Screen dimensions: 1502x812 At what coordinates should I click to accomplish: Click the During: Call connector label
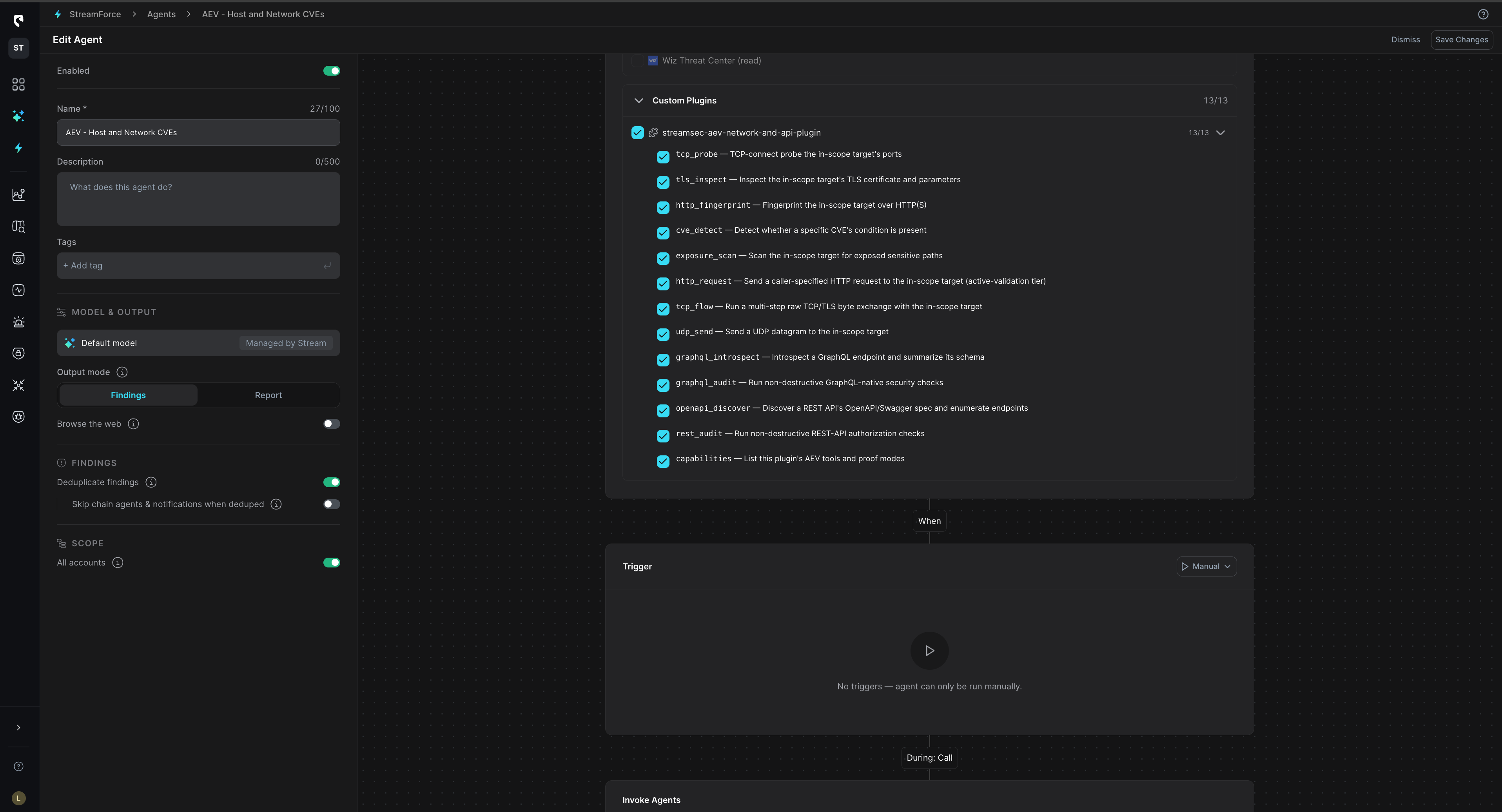[x=929, y=758]
